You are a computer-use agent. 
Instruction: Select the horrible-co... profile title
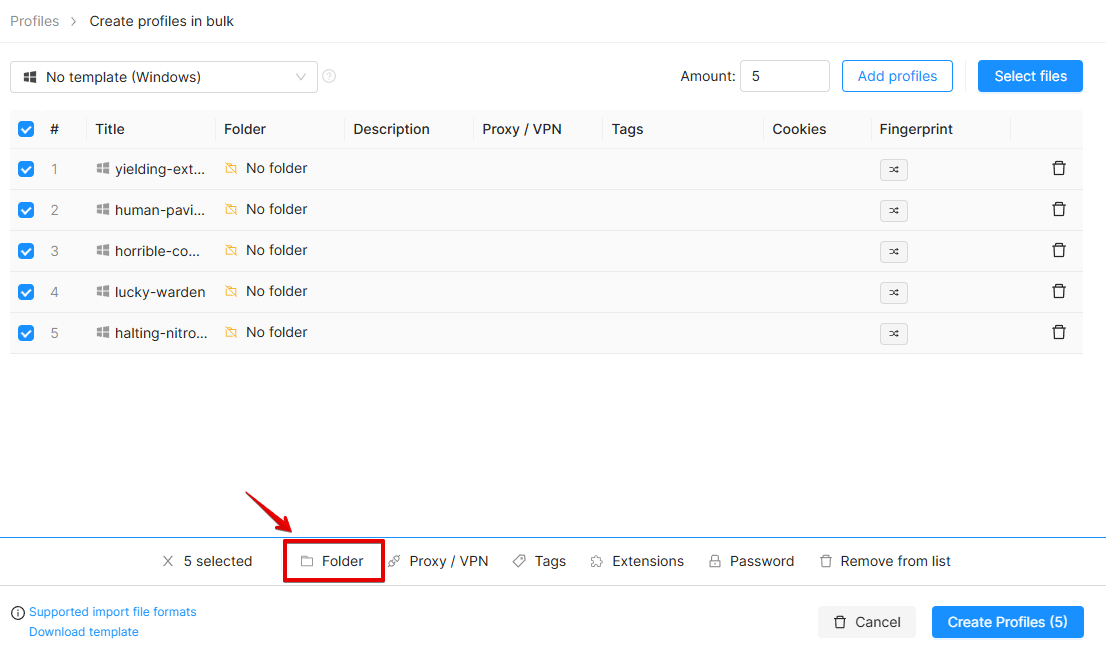click(157, 251)
